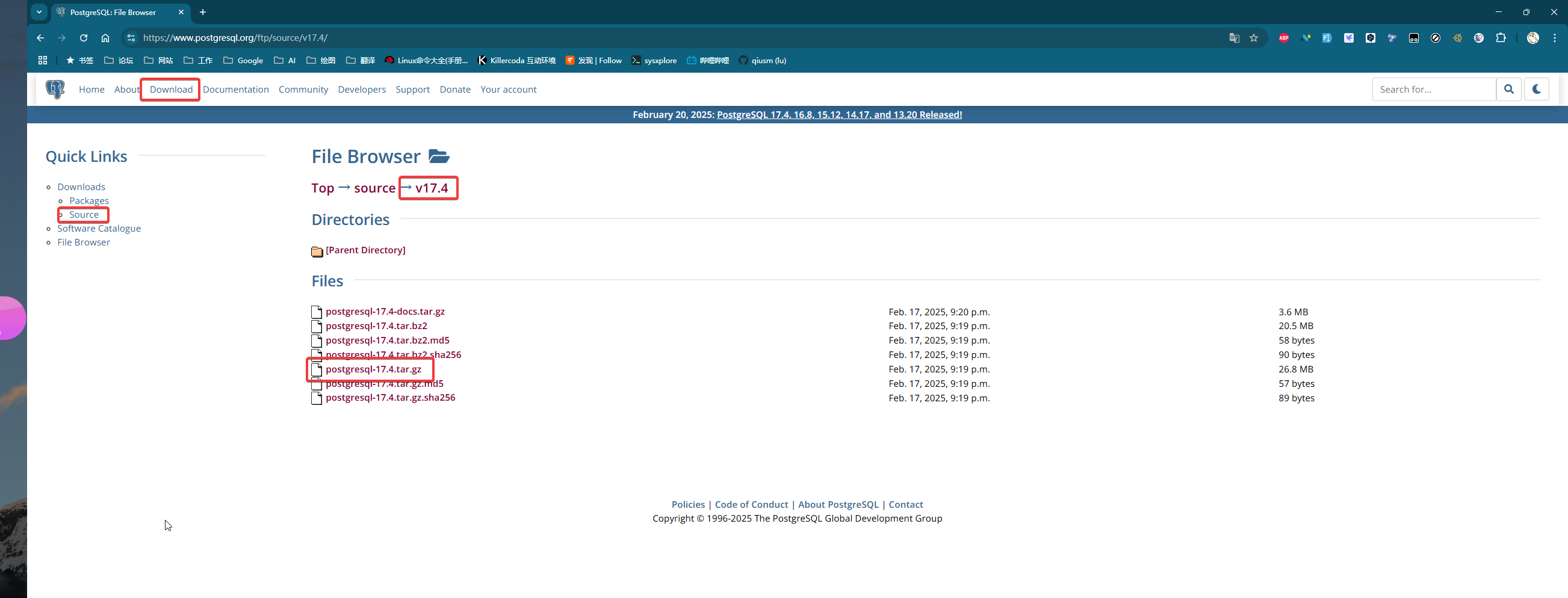
Task: Toggle dark mode moon icon
Action: [x=1536, y=89]
